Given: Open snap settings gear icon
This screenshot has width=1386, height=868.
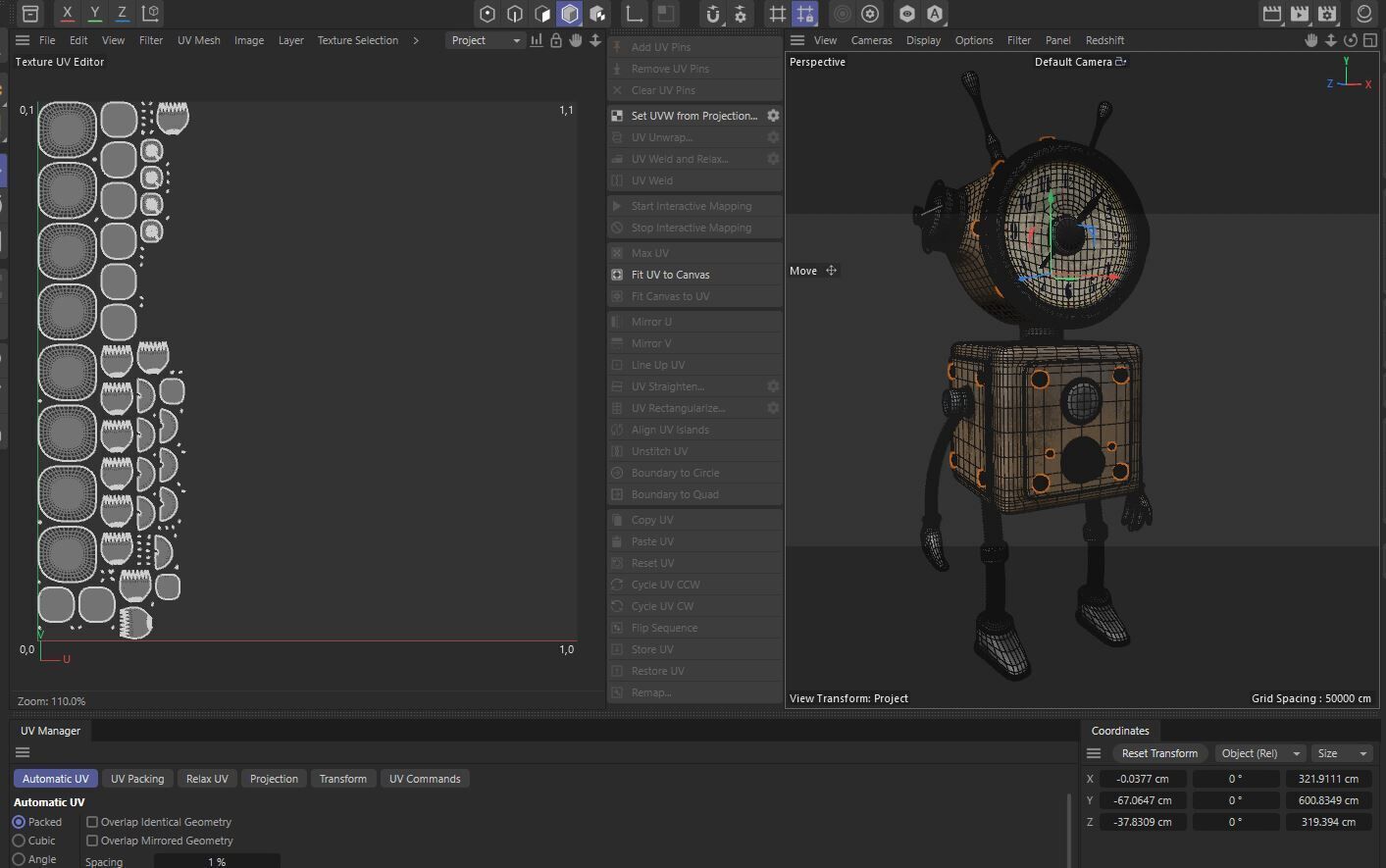Looking at the screenshot, I should (741, 14).
